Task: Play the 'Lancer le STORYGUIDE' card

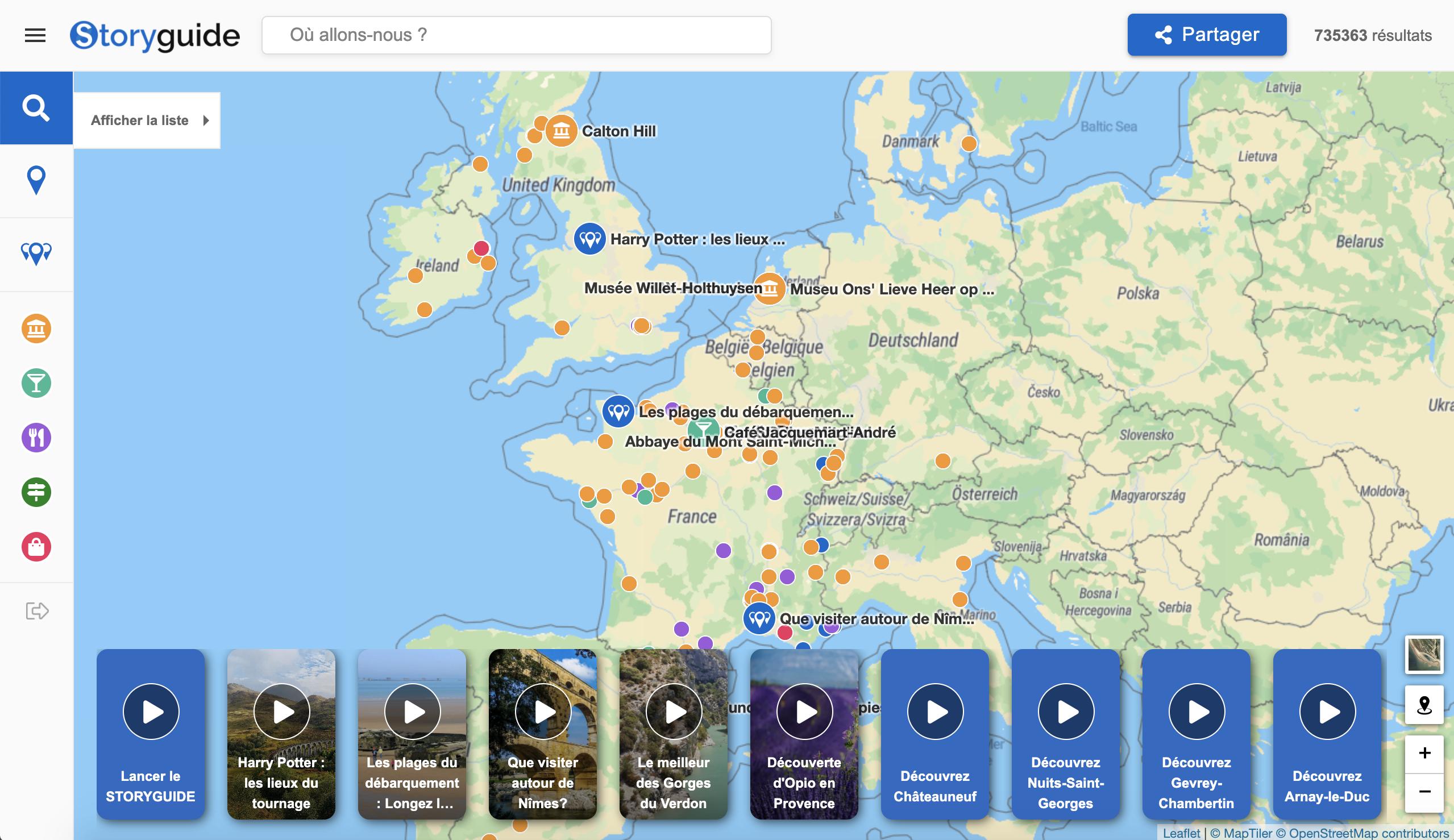Action: tap(151, 712)
